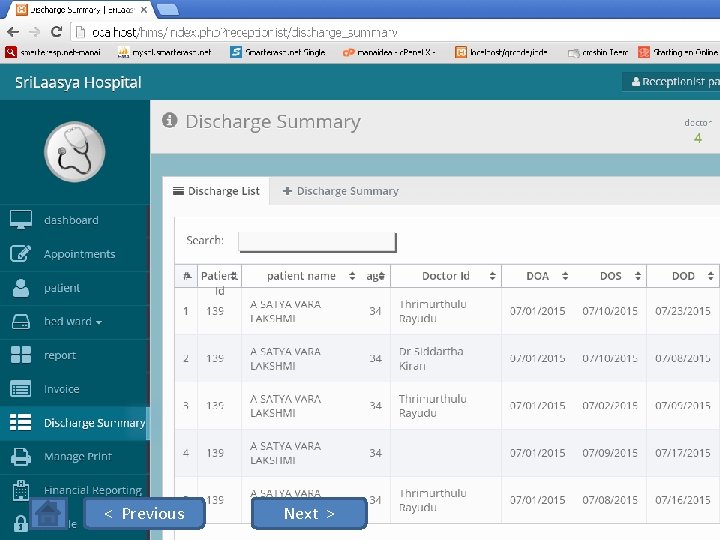The height and width of the screenshot is (540, 720).
Task: Click the patient person icon
Action: click(x=21, y=287)
